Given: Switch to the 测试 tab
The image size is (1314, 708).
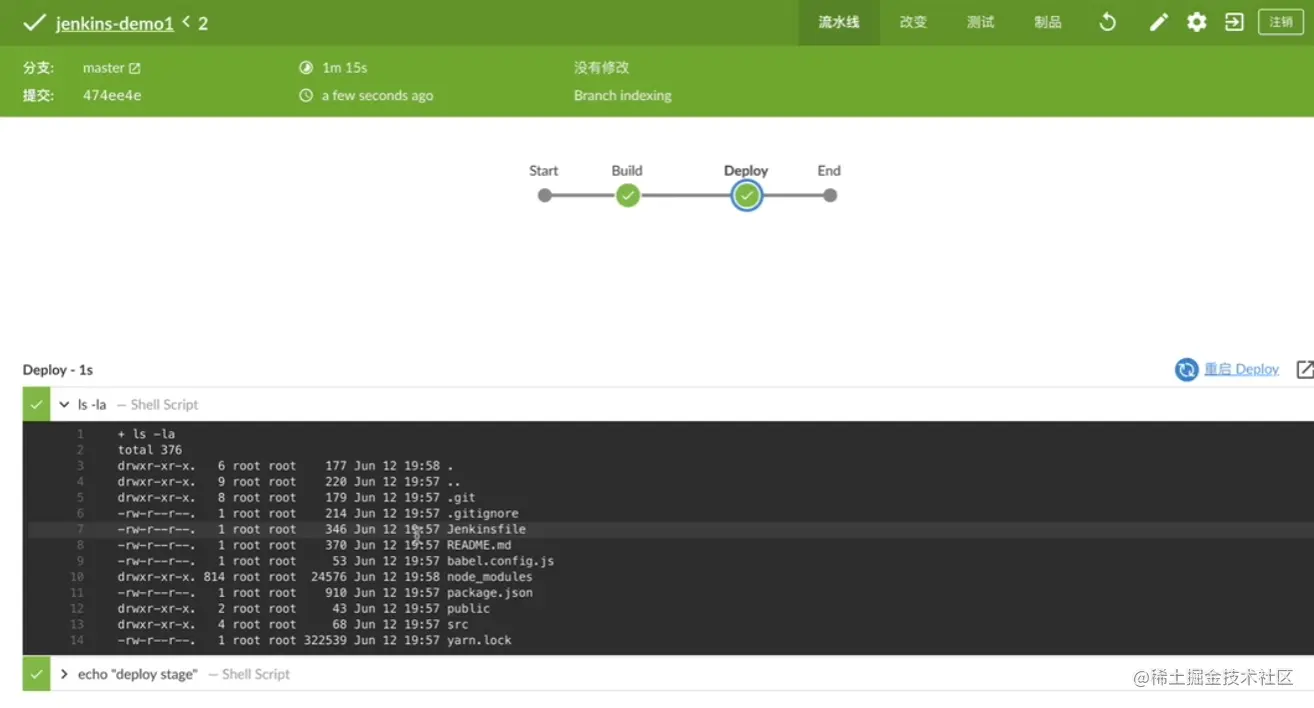Looking at the screenshot, I should [980, 22].
